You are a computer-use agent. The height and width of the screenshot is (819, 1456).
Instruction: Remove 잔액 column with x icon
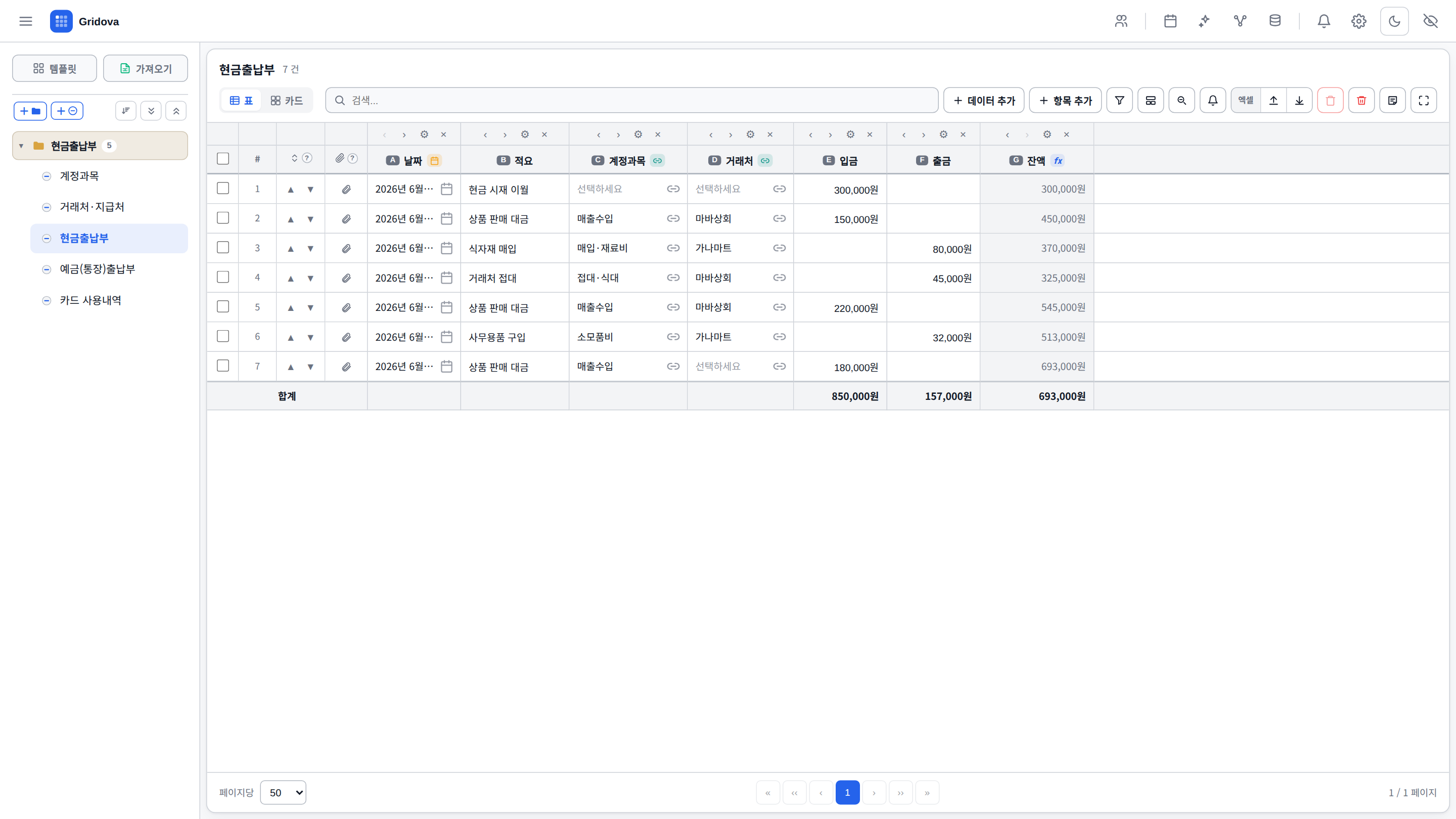[x=1066, y=134]
